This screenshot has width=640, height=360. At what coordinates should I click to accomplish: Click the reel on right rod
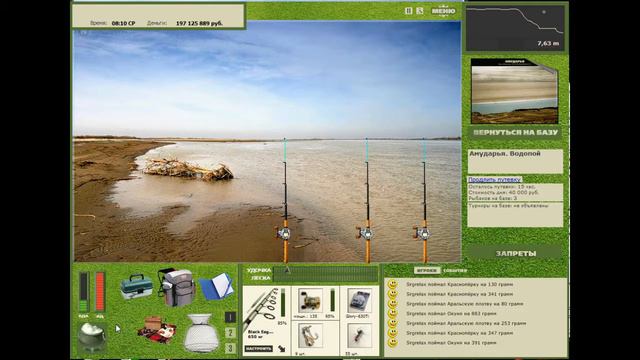click(x=422, y=233)
